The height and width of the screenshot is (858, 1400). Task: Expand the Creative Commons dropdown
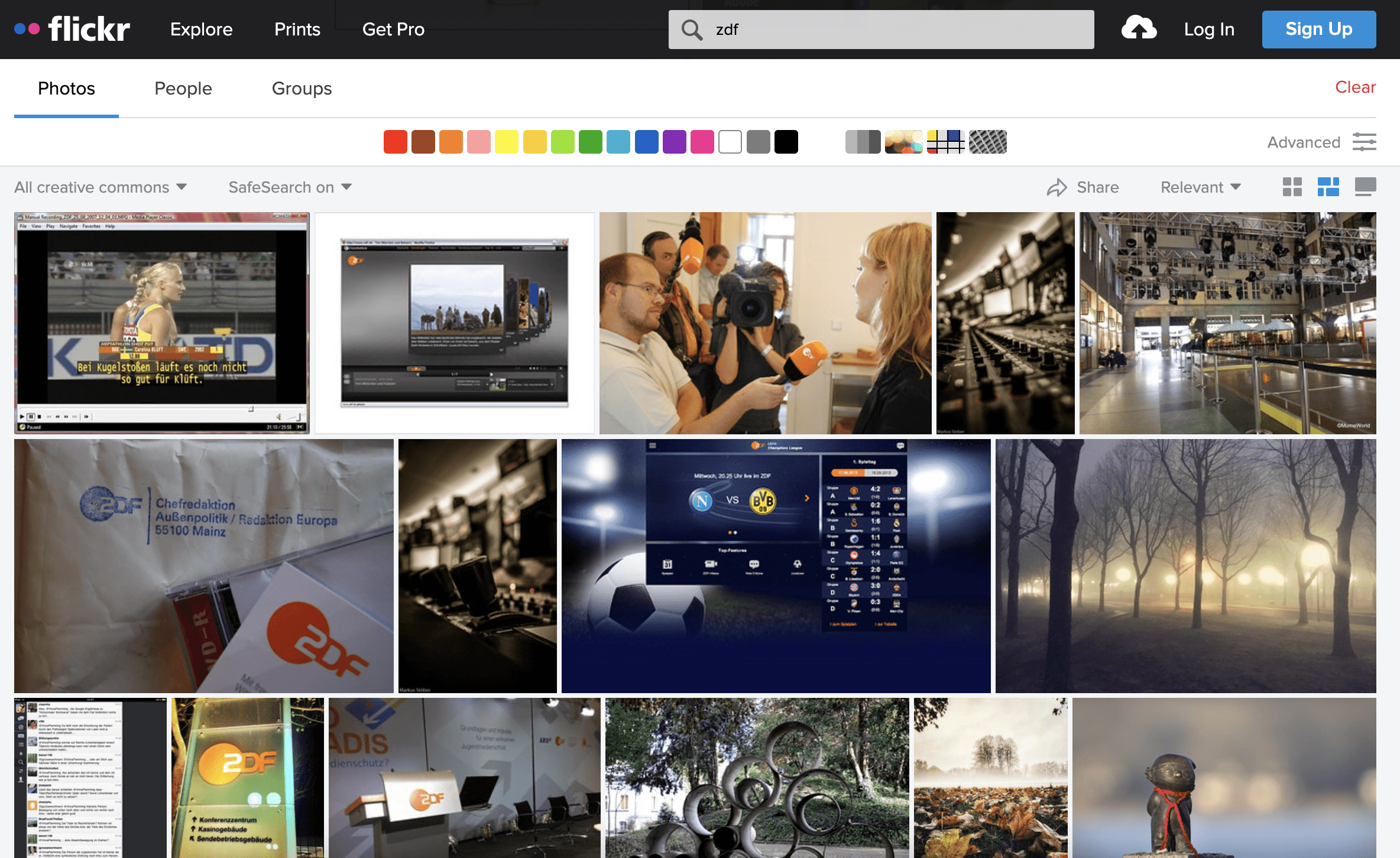click(x=100, y=187)
